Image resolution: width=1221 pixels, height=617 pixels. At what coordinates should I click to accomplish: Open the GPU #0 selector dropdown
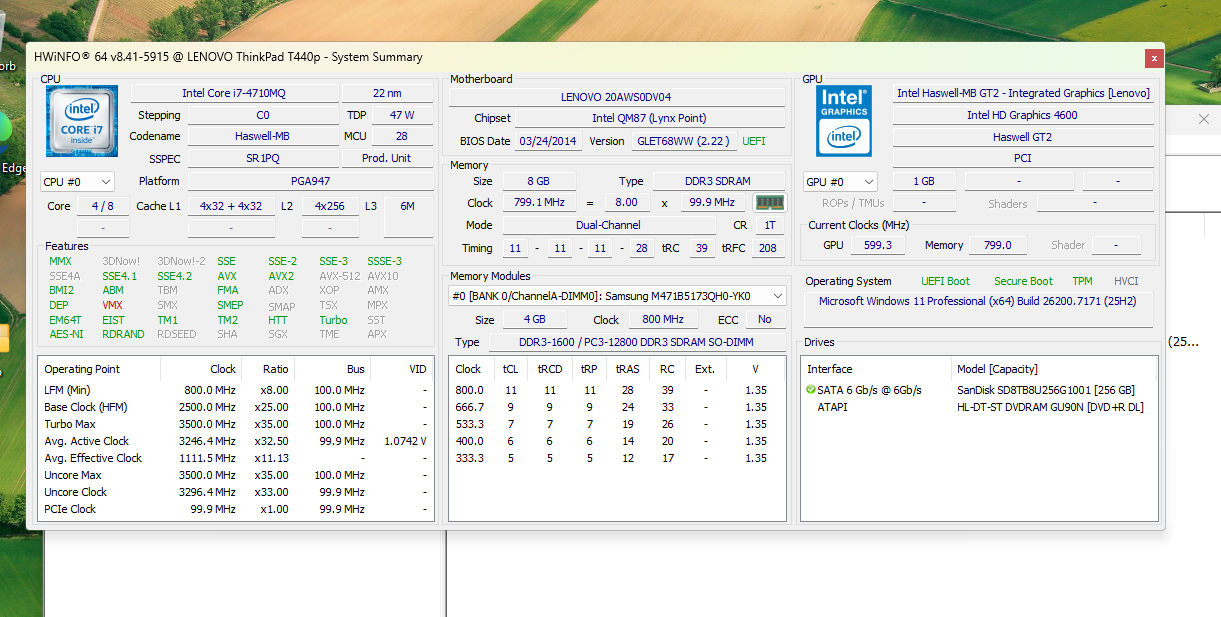click(841, 182)
